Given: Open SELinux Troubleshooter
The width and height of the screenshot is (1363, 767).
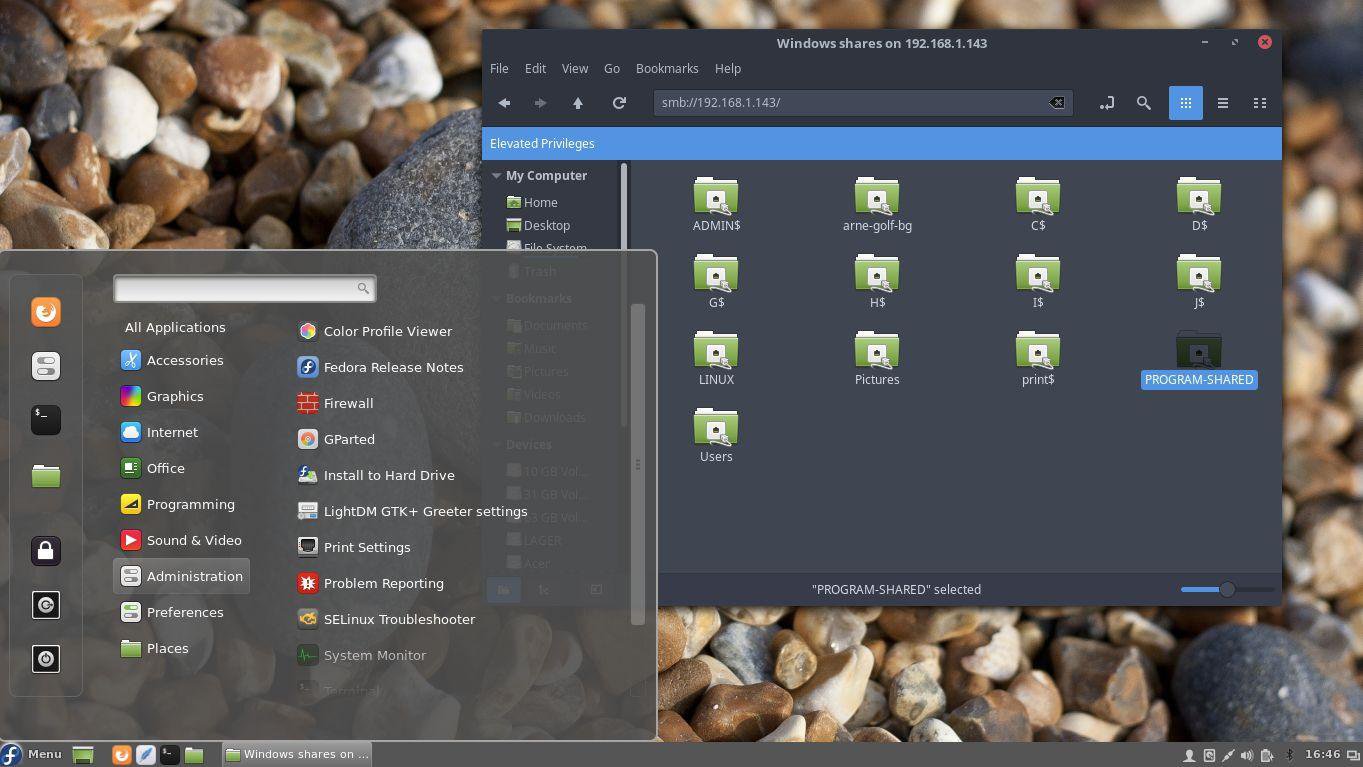Looking at the screenshot, I should point(386,619).
